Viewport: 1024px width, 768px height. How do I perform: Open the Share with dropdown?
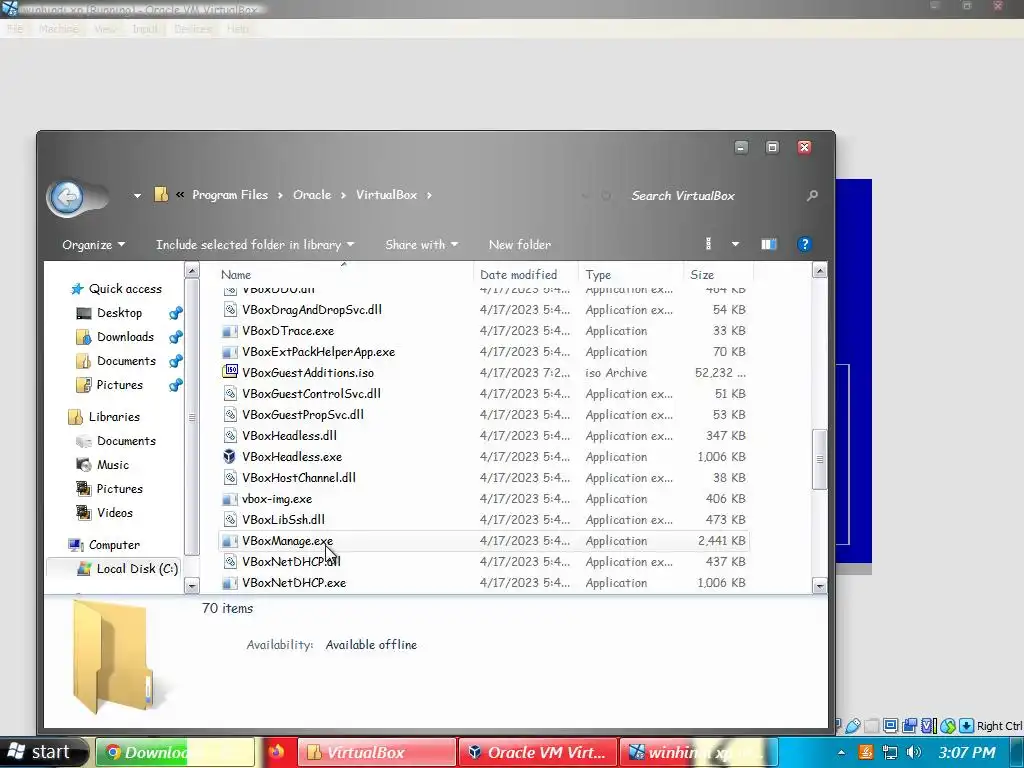pos(421,245)
